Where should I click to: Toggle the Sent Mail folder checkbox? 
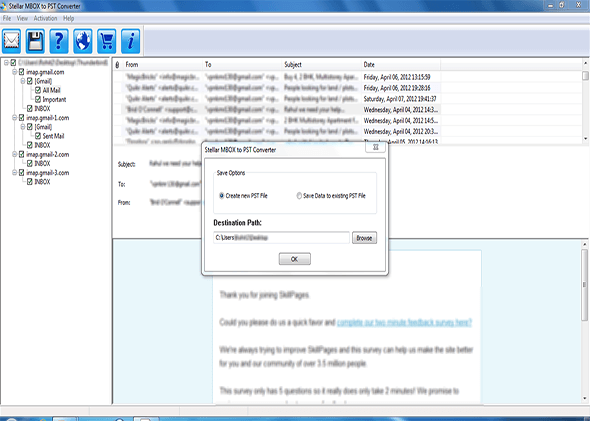38,136
